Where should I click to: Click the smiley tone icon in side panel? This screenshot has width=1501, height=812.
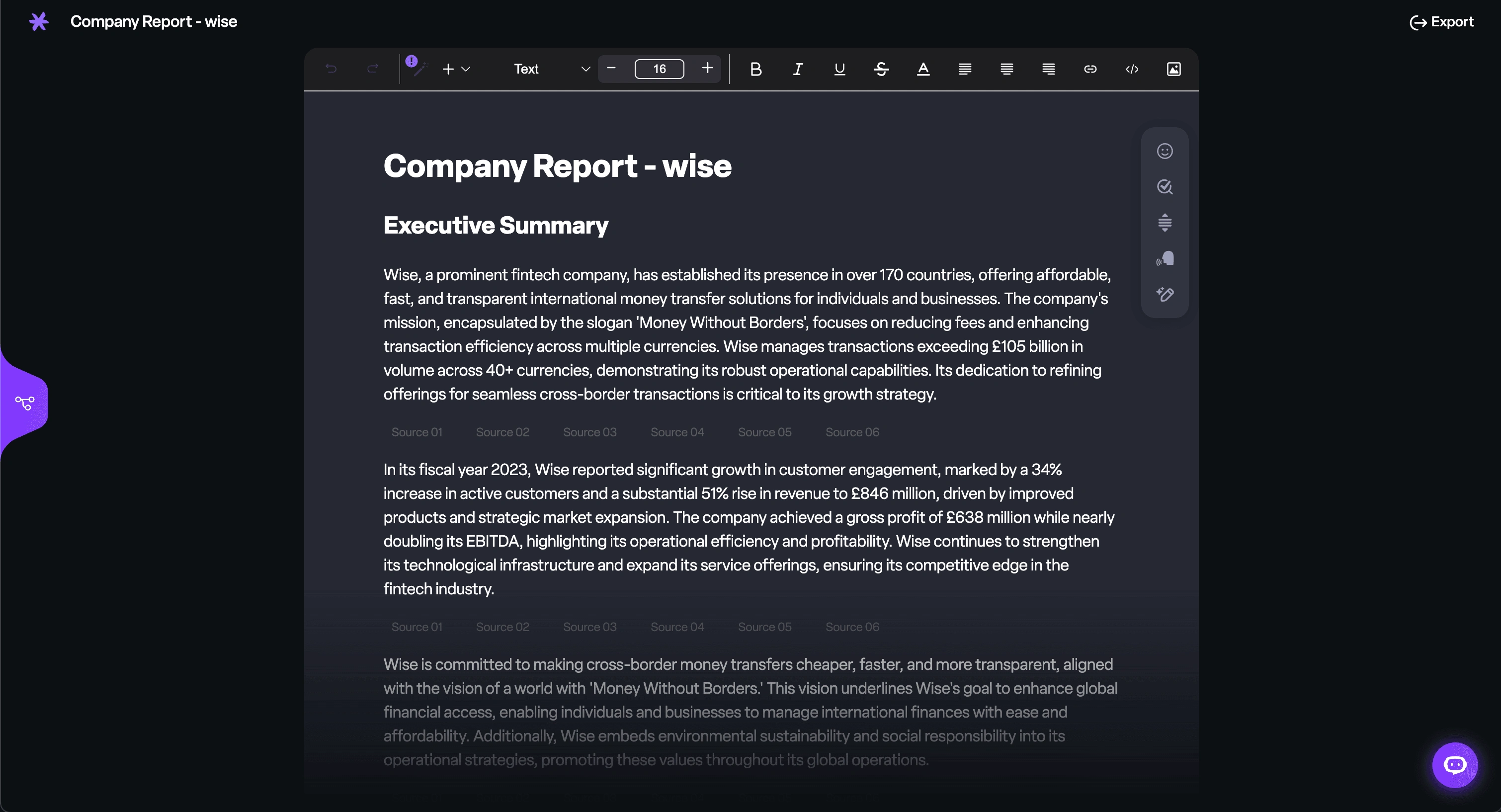click(1165, 152)
